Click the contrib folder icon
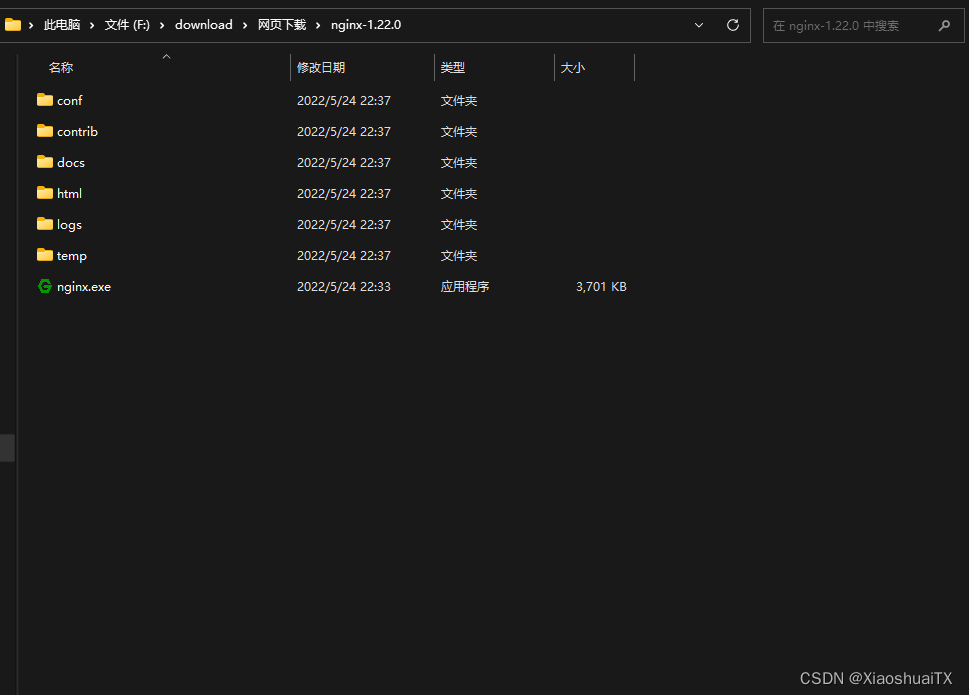 [x=44, y=130]
